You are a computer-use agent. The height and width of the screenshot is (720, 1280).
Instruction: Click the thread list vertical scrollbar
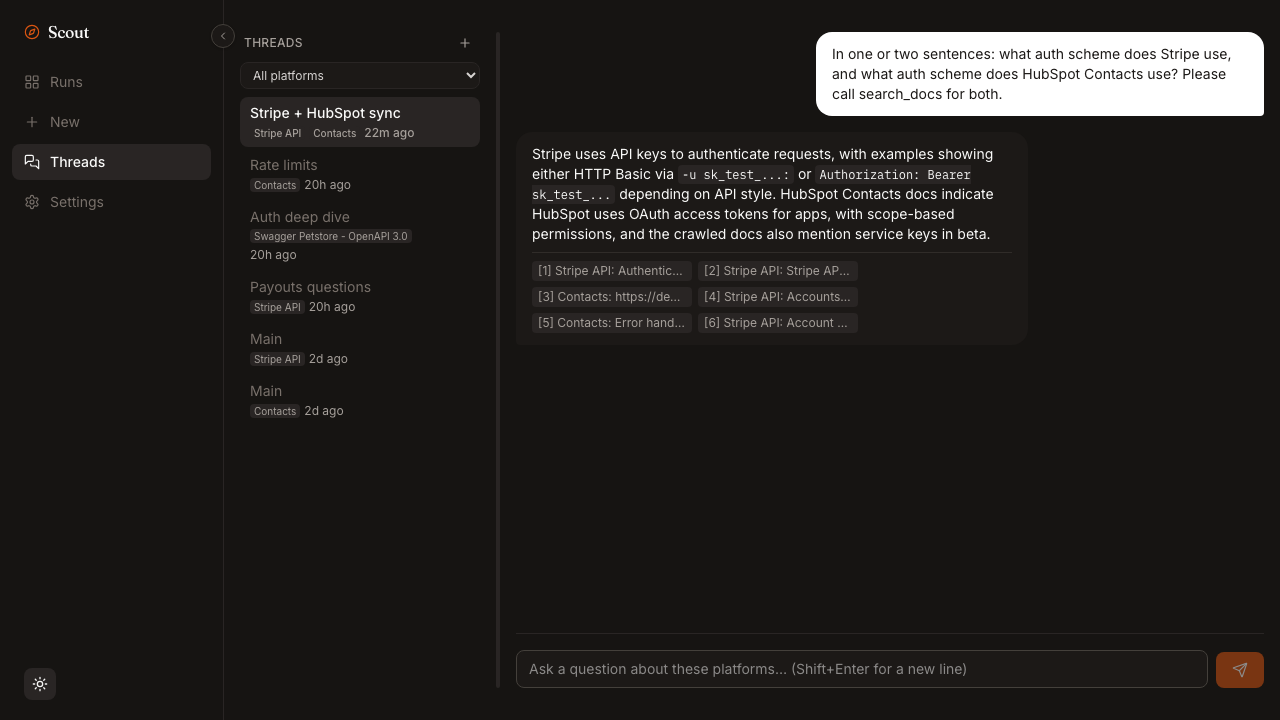[498, 360]
